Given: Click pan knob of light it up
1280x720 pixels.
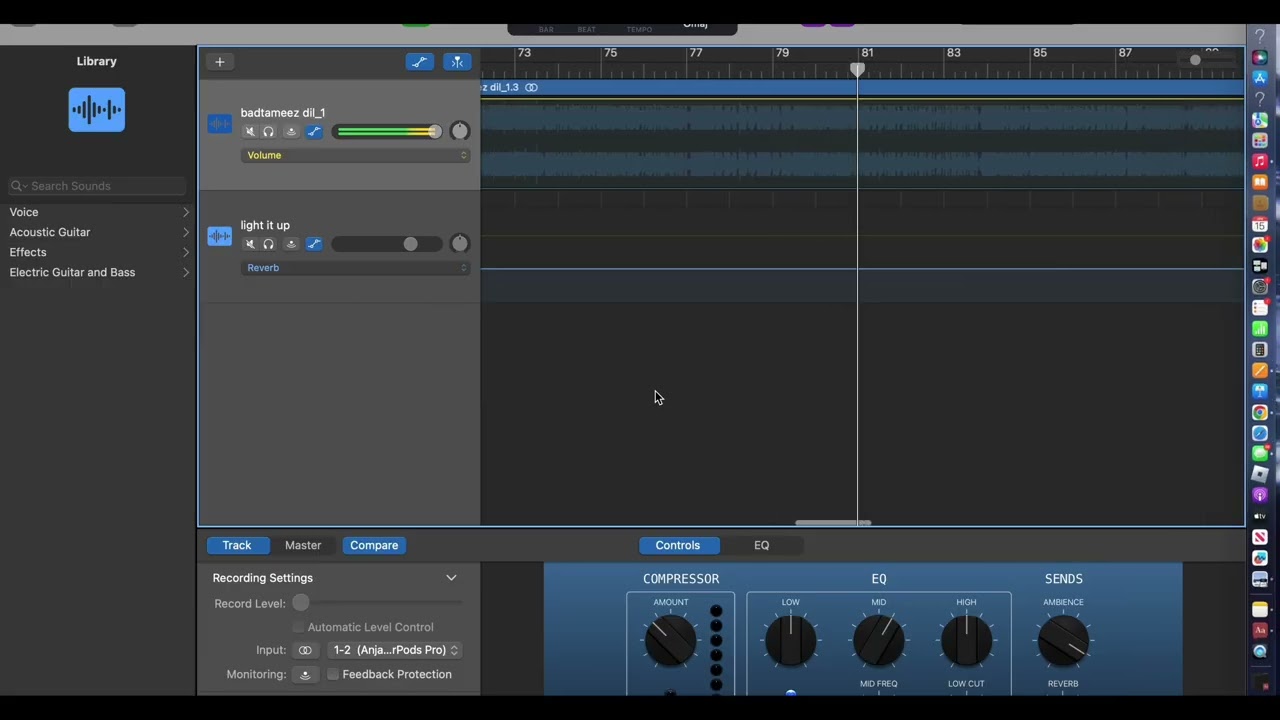Looking at the screenshot, I should (459, 243).
